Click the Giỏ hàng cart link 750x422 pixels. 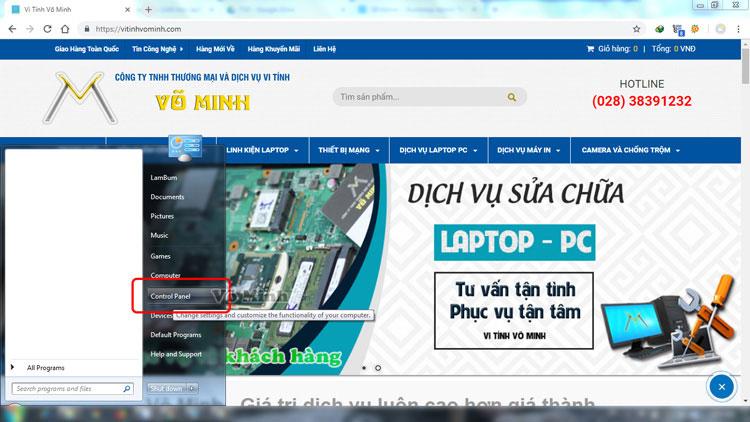pos(618,49)
